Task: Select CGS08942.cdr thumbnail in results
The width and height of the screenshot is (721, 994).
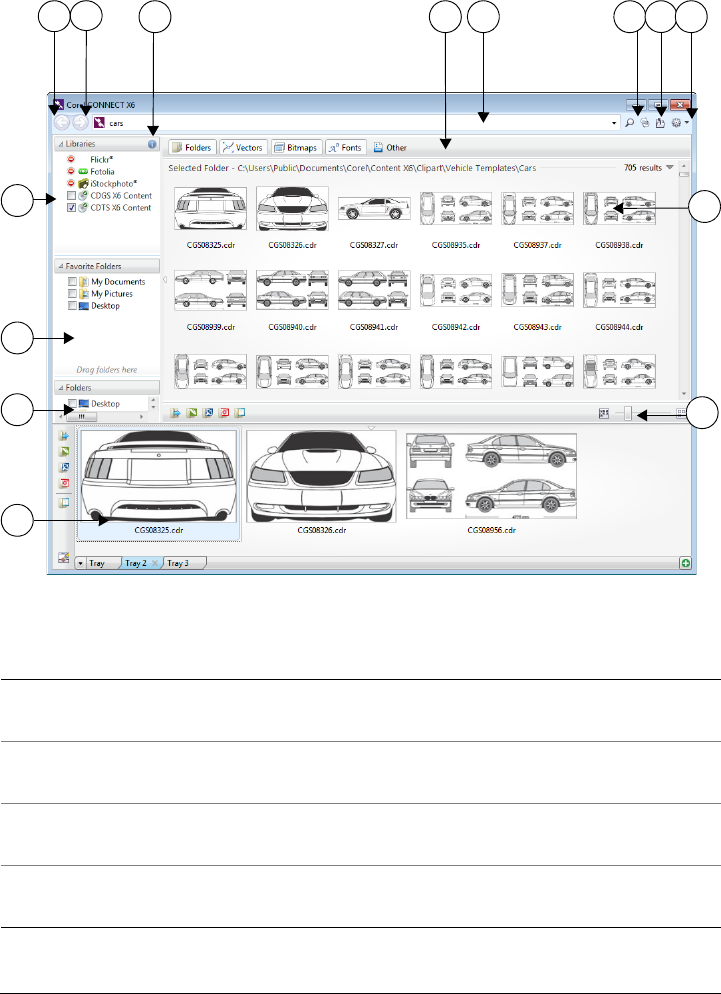Action: coord(456,290)
